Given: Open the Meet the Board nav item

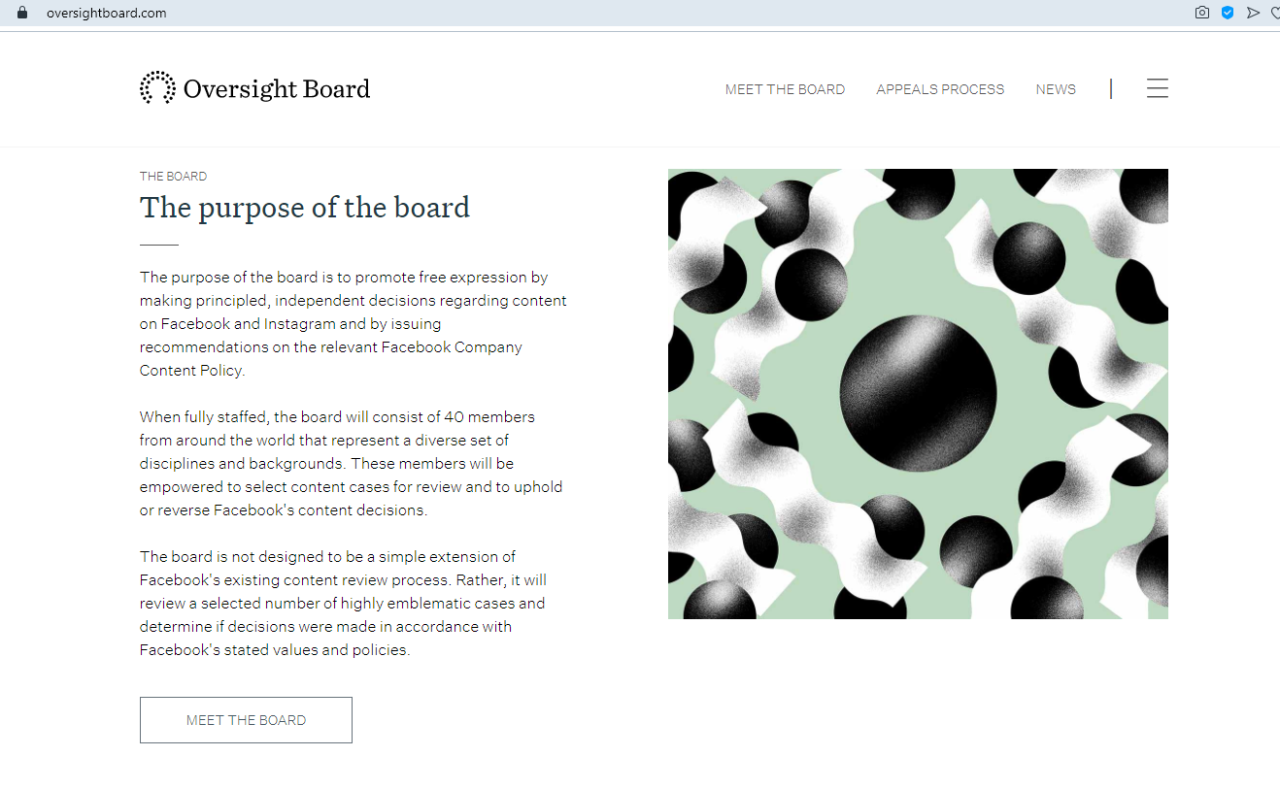Looking at the screenshot, I should tap(785, 89).
